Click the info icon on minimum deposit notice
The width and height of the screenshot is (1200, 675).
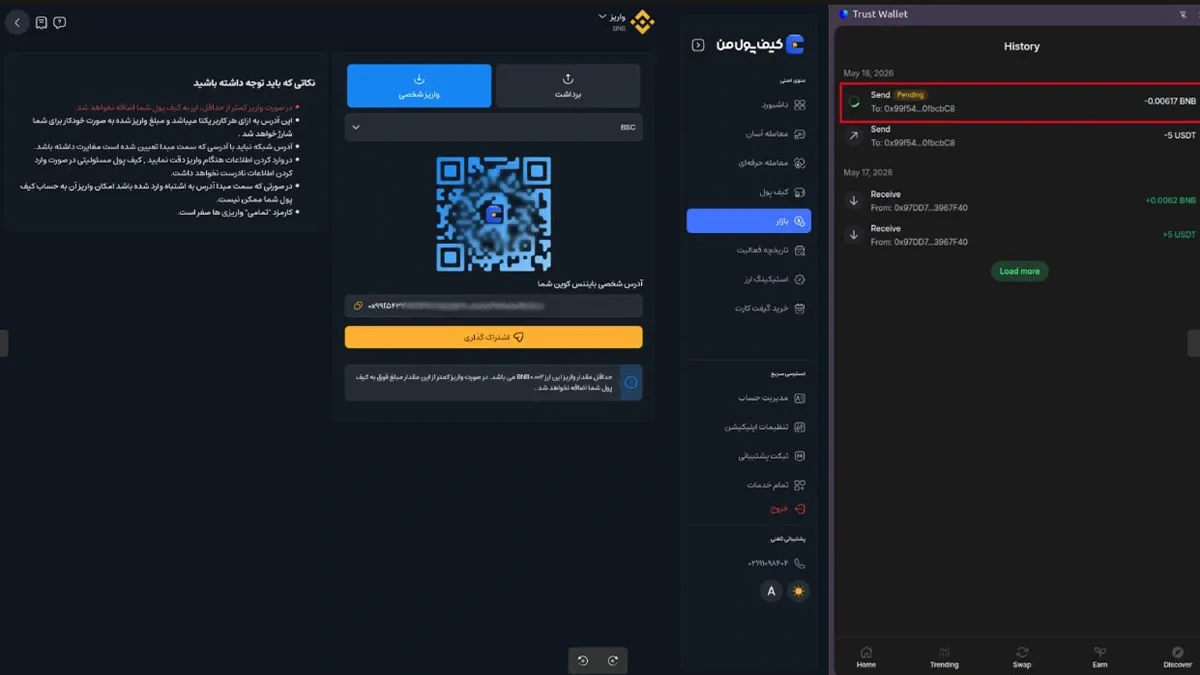pos(631,382)
